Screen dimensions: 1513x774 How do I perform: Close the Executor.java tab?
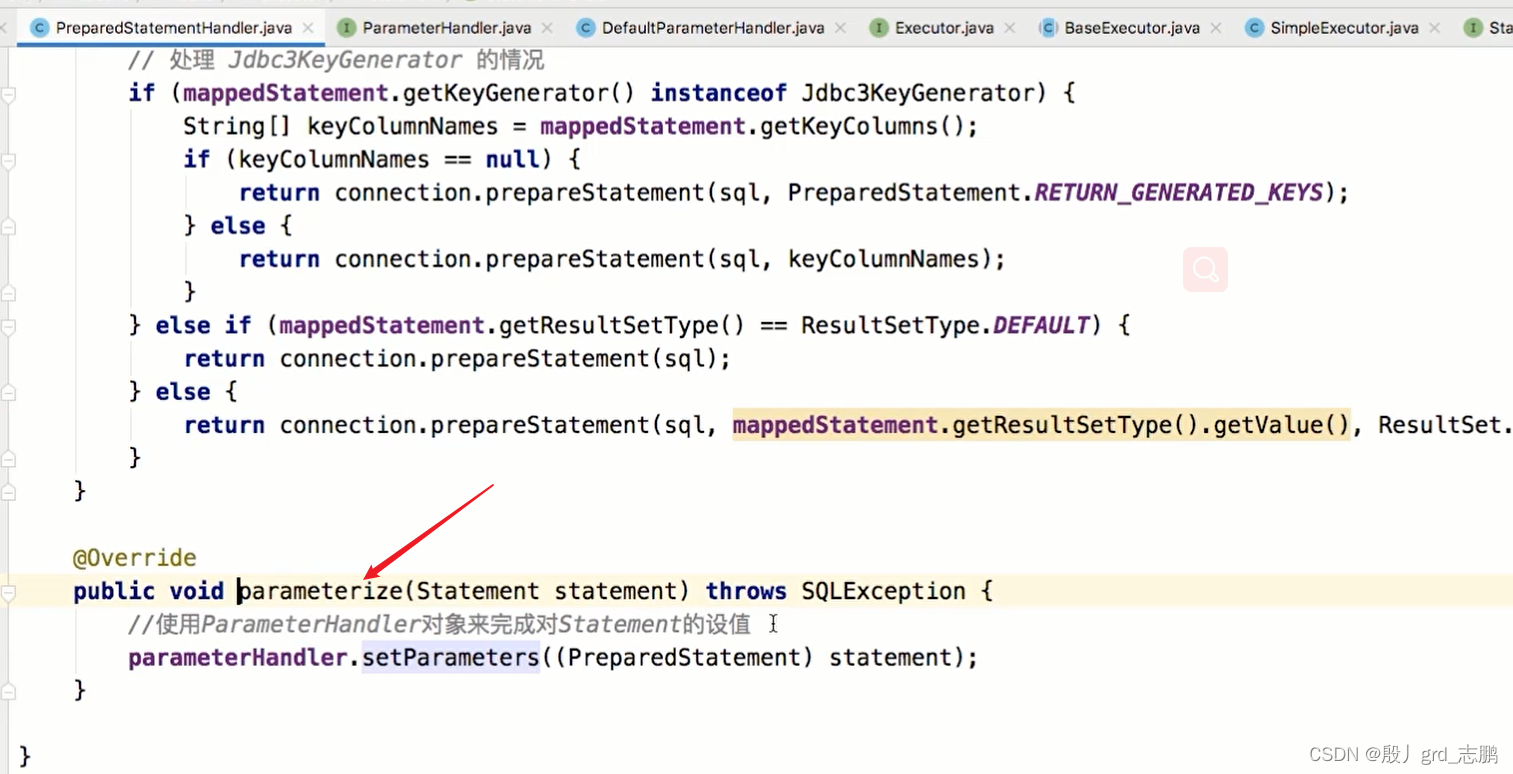point(1009,28)
